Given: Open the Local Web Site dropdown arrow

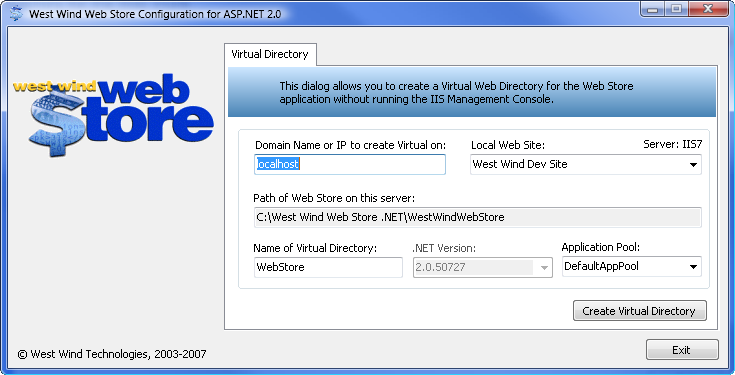Looking at the screenshot, I should pos(693,165).
